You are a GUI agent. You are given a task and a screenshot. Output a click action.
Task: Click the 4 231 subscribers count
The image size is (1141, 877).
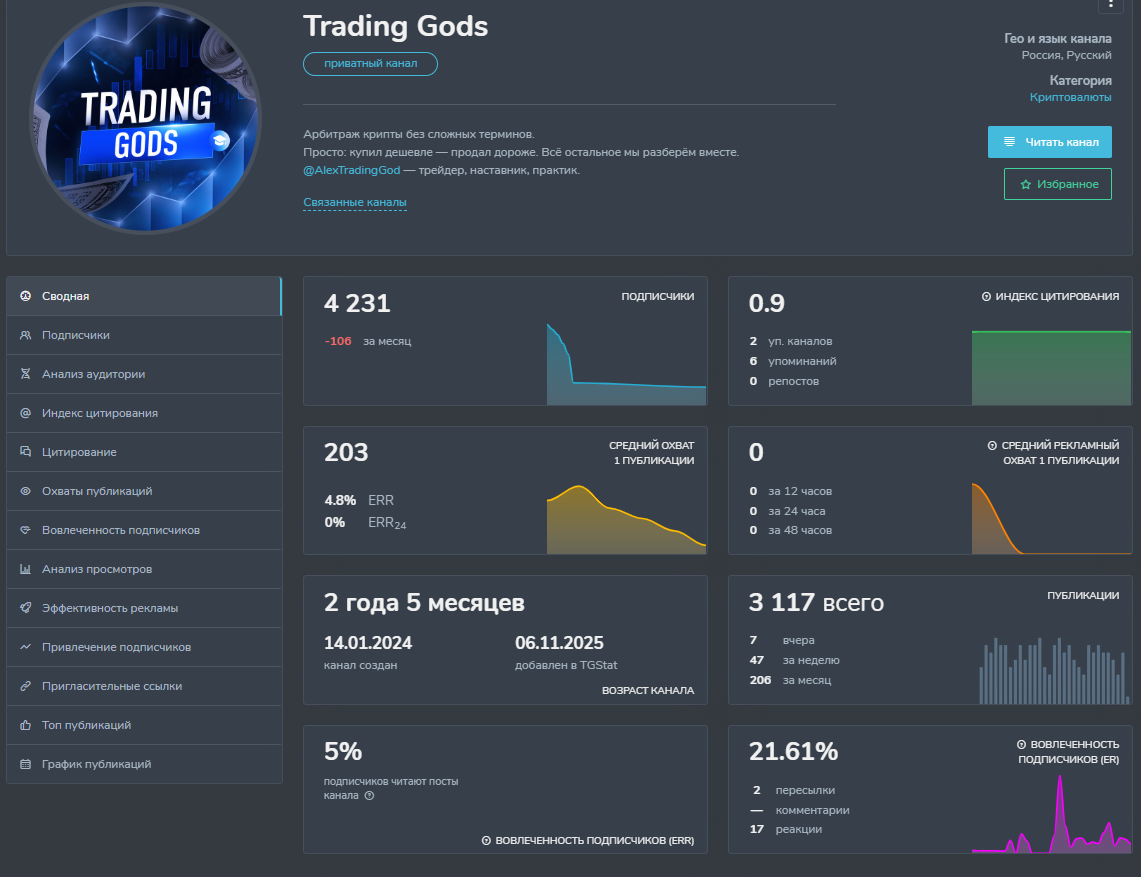click(x=357, y=303)
